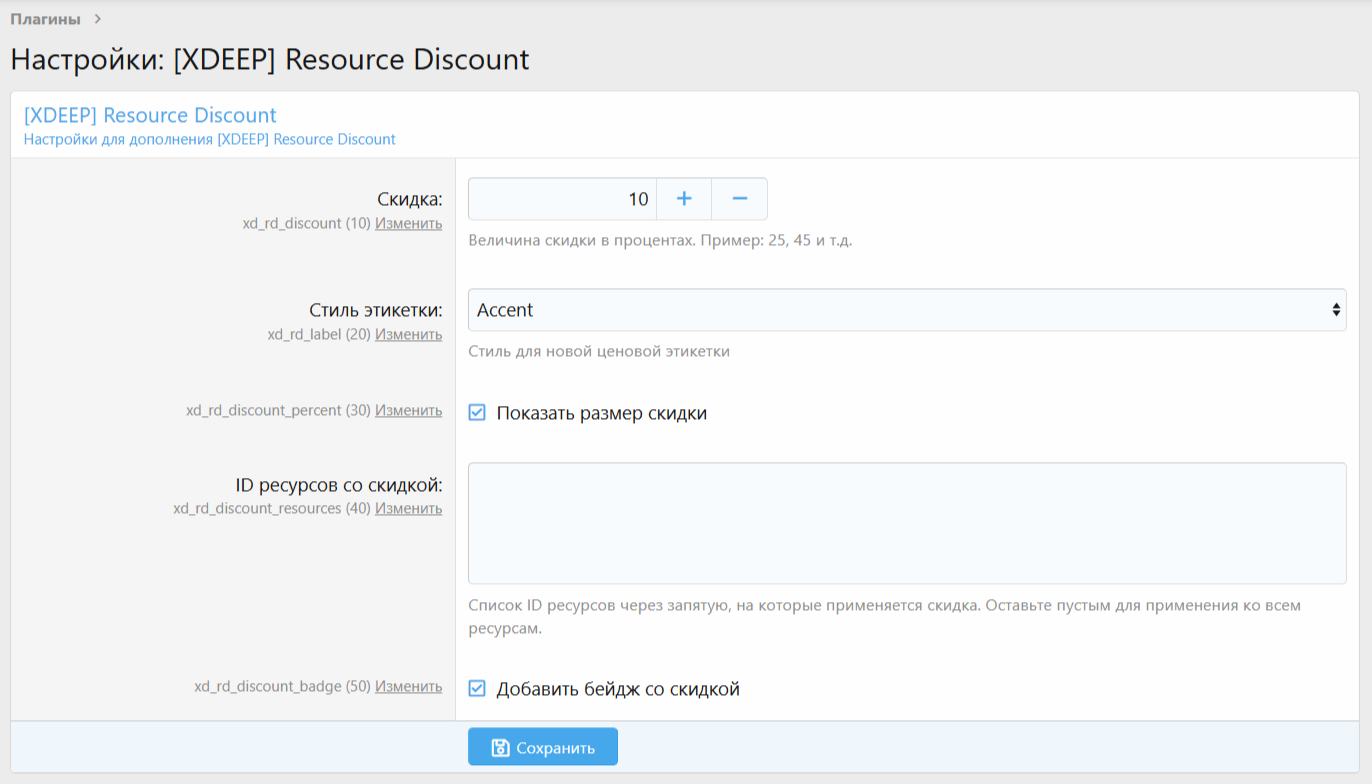Click the Стиль этикетки: field label
The width and height of the screenshot is (1372, 784).
376,311
